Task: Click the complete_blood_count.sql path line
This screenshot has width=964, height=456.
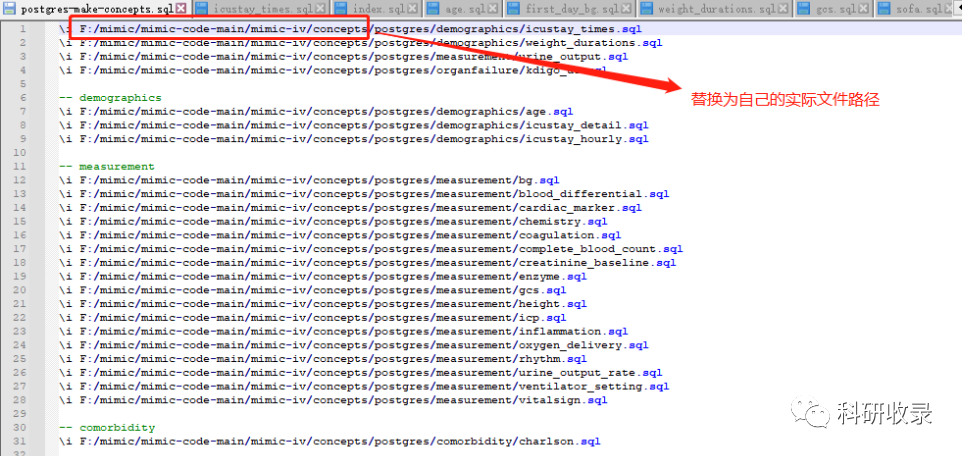Action: [x=371, y=249]
